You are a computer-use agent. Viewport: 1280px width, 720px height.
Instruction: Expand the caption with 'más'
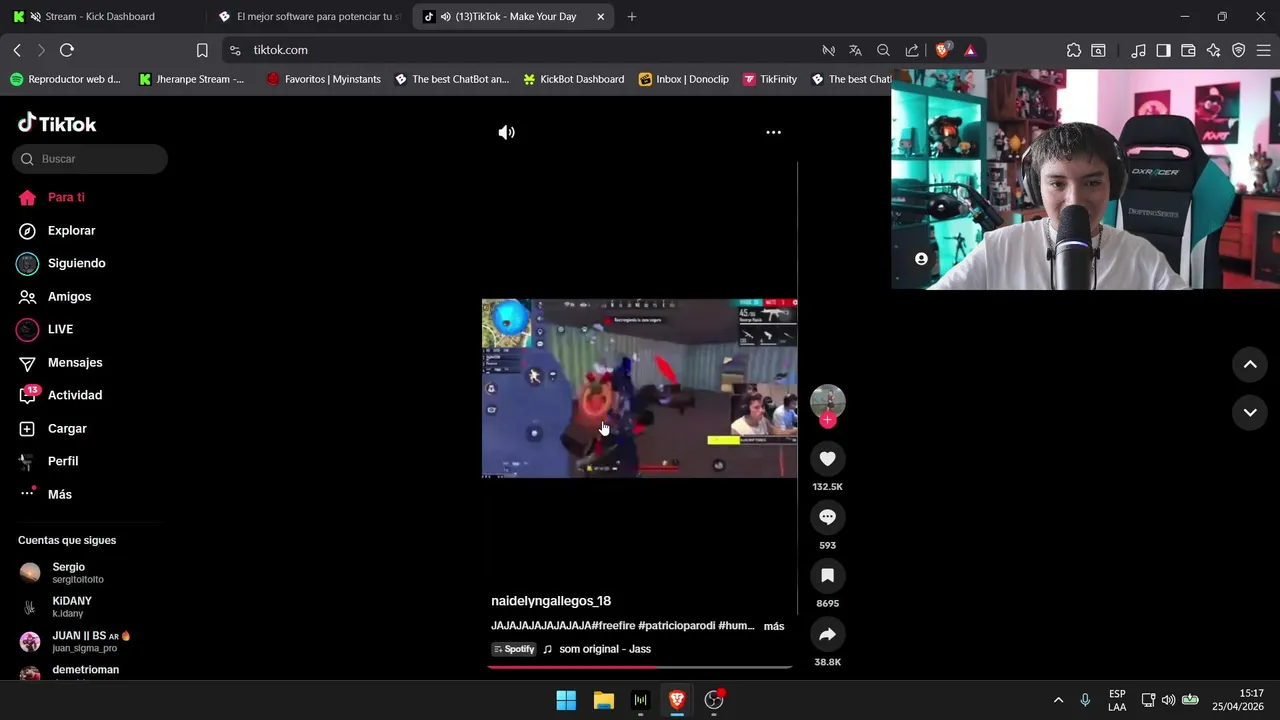[774, 626]
